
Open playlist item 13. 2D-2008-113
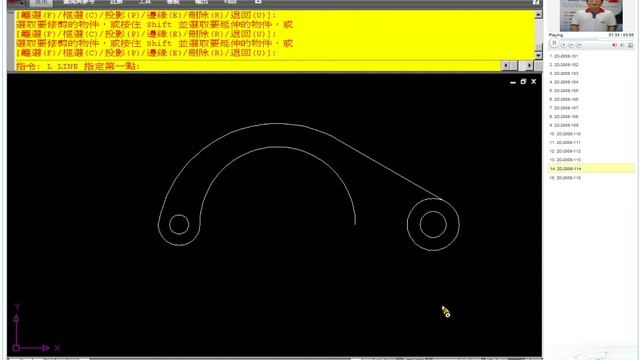(565, 160)
